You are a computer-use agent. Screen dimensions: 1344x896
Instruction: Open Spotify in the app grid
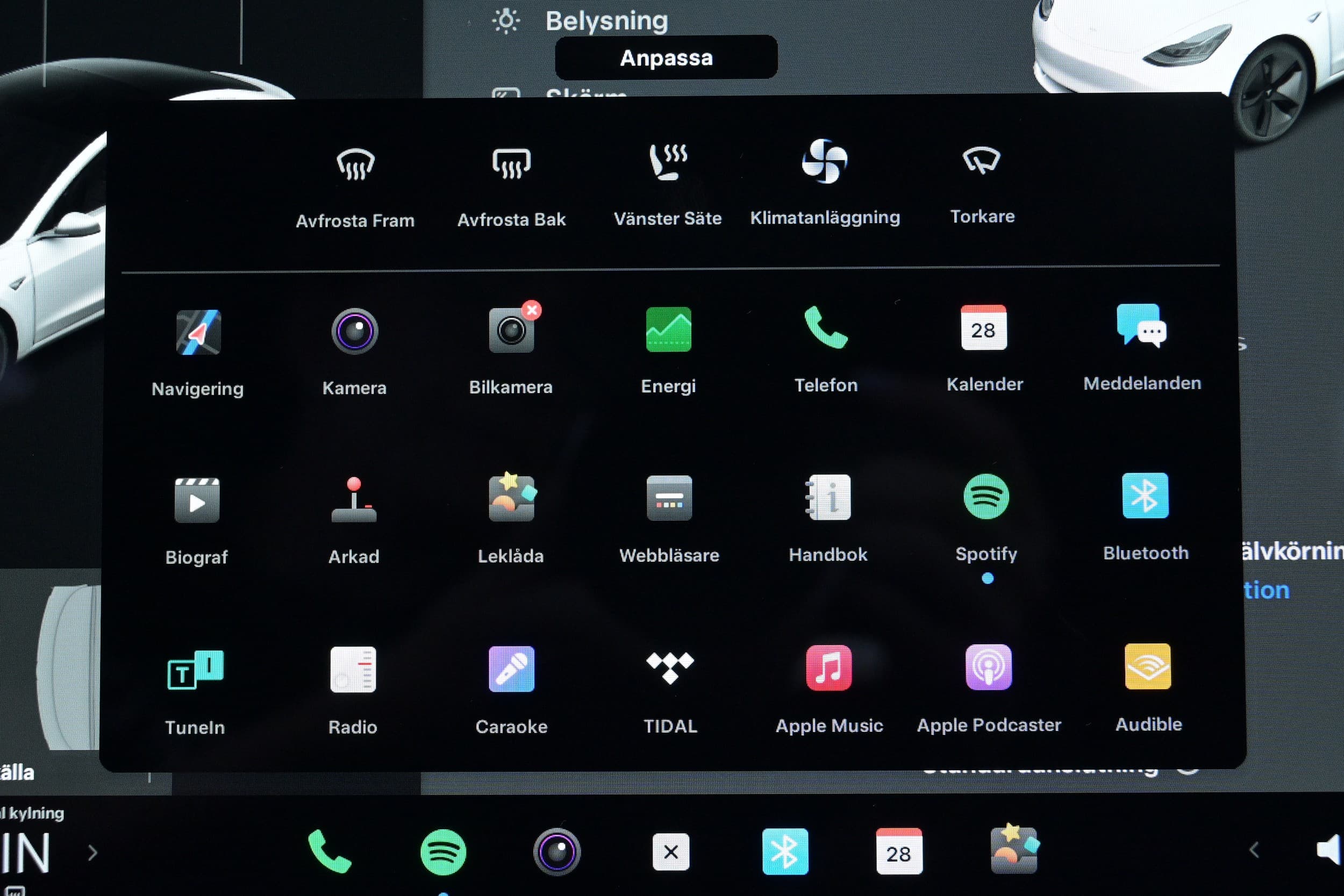(x=986, y=496)
